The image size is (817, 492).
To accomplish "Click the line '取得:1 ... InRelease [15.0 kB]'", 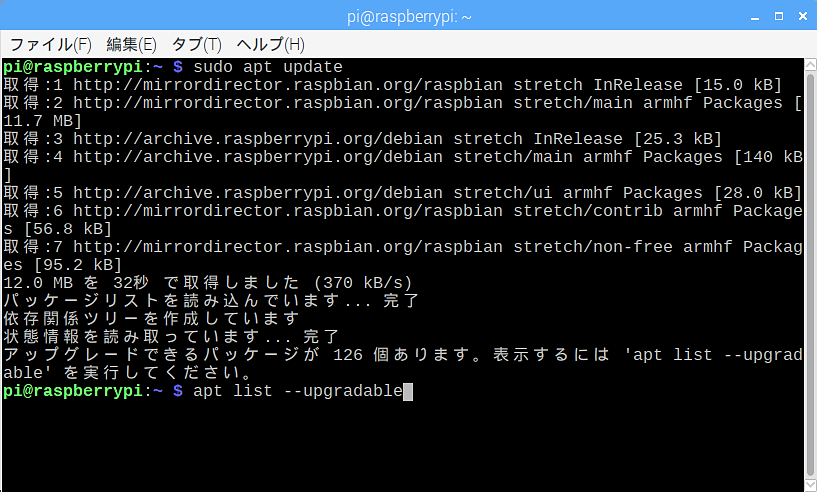I will click(392, 85).
